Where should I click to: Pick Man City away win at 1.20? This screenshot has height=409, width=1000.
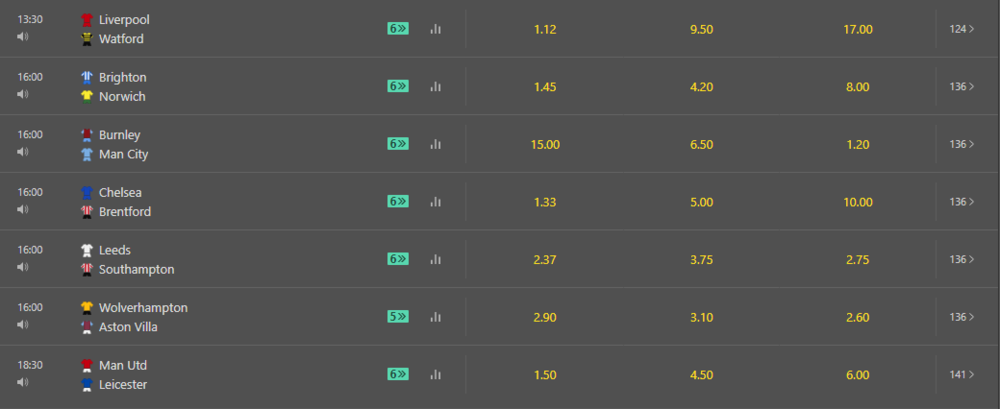pos(858,145)
